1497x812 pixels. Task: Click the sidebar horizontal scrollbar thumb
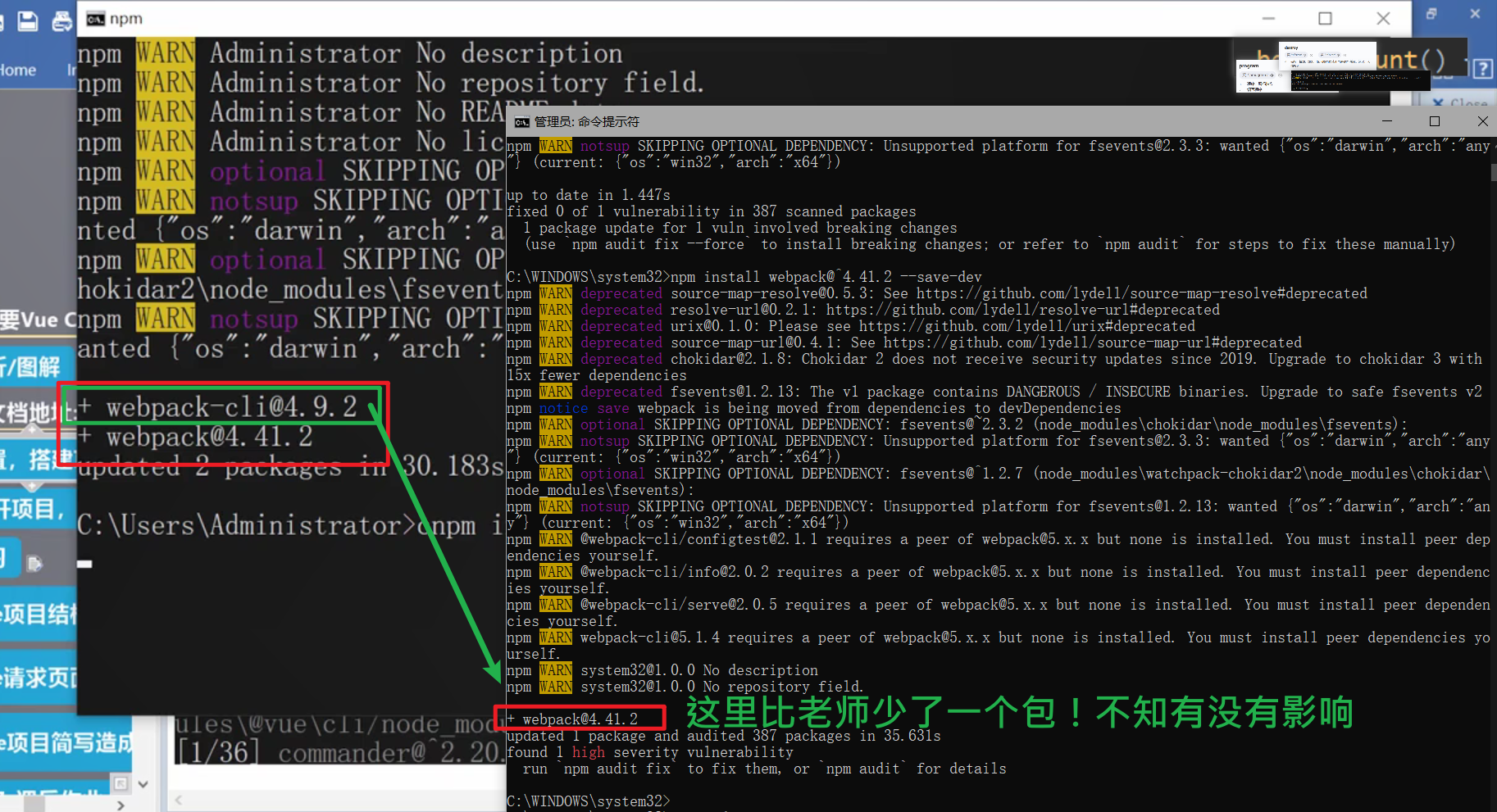34,805
